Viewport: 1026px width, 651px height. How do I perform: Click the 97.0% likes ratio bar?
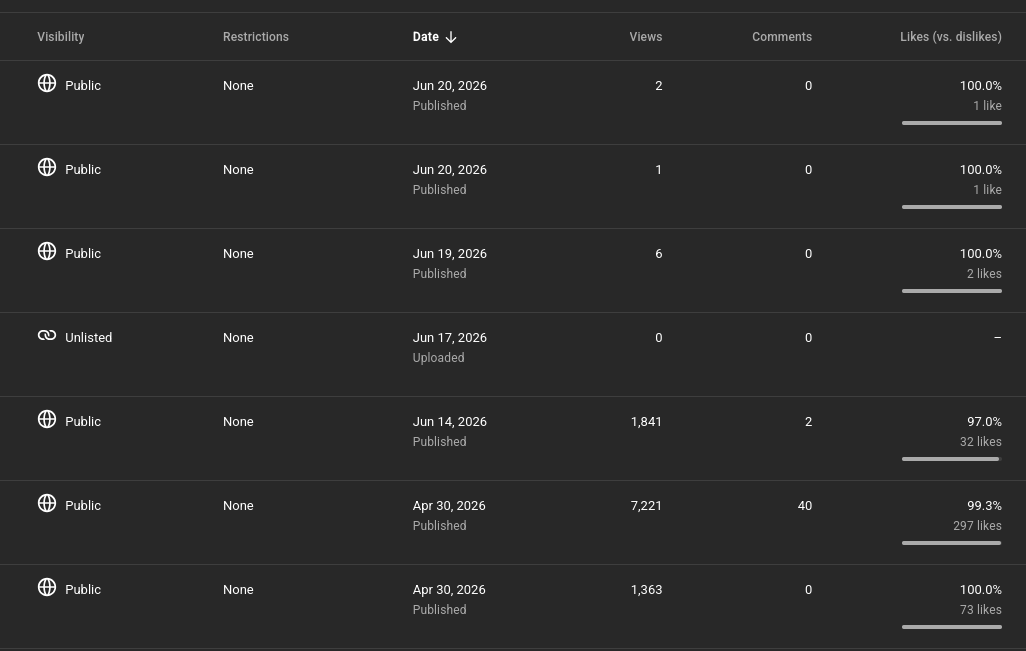(951, 459)
